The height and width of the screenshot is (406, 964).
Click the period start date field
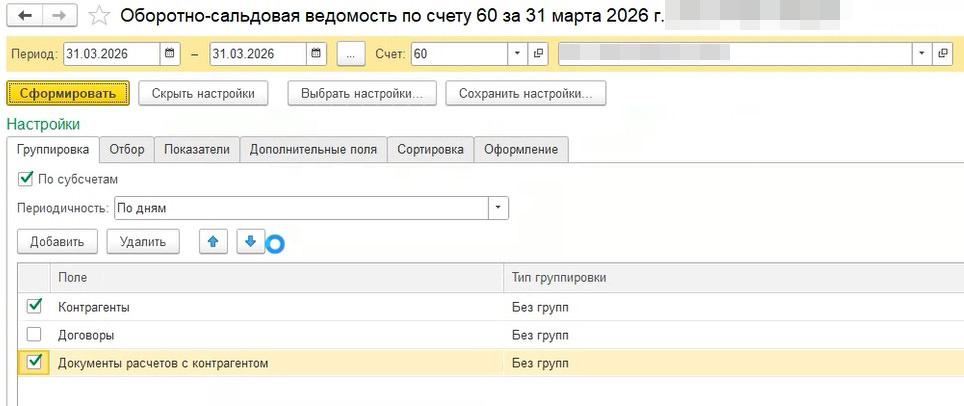coord(110,53)
